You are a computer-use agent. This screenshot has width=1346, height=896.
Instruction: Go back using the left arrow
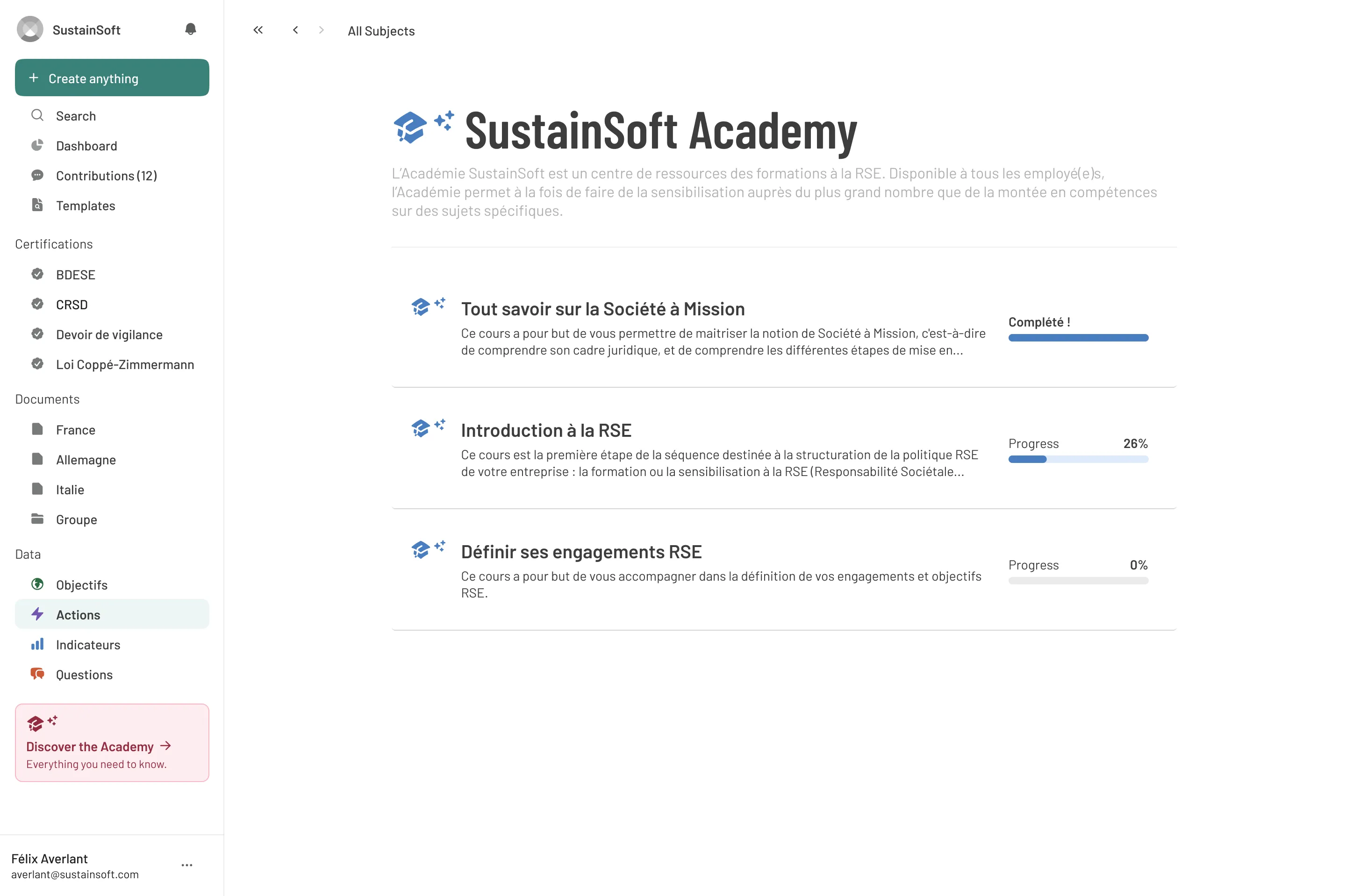pyautogui.click(x=295, y=30)
